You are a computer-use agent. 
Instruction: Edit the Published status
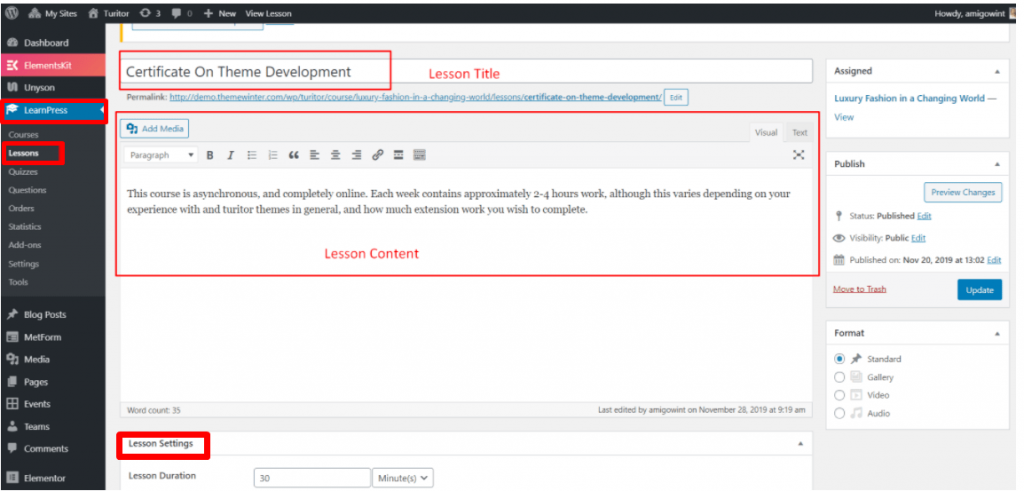(924, 215)
